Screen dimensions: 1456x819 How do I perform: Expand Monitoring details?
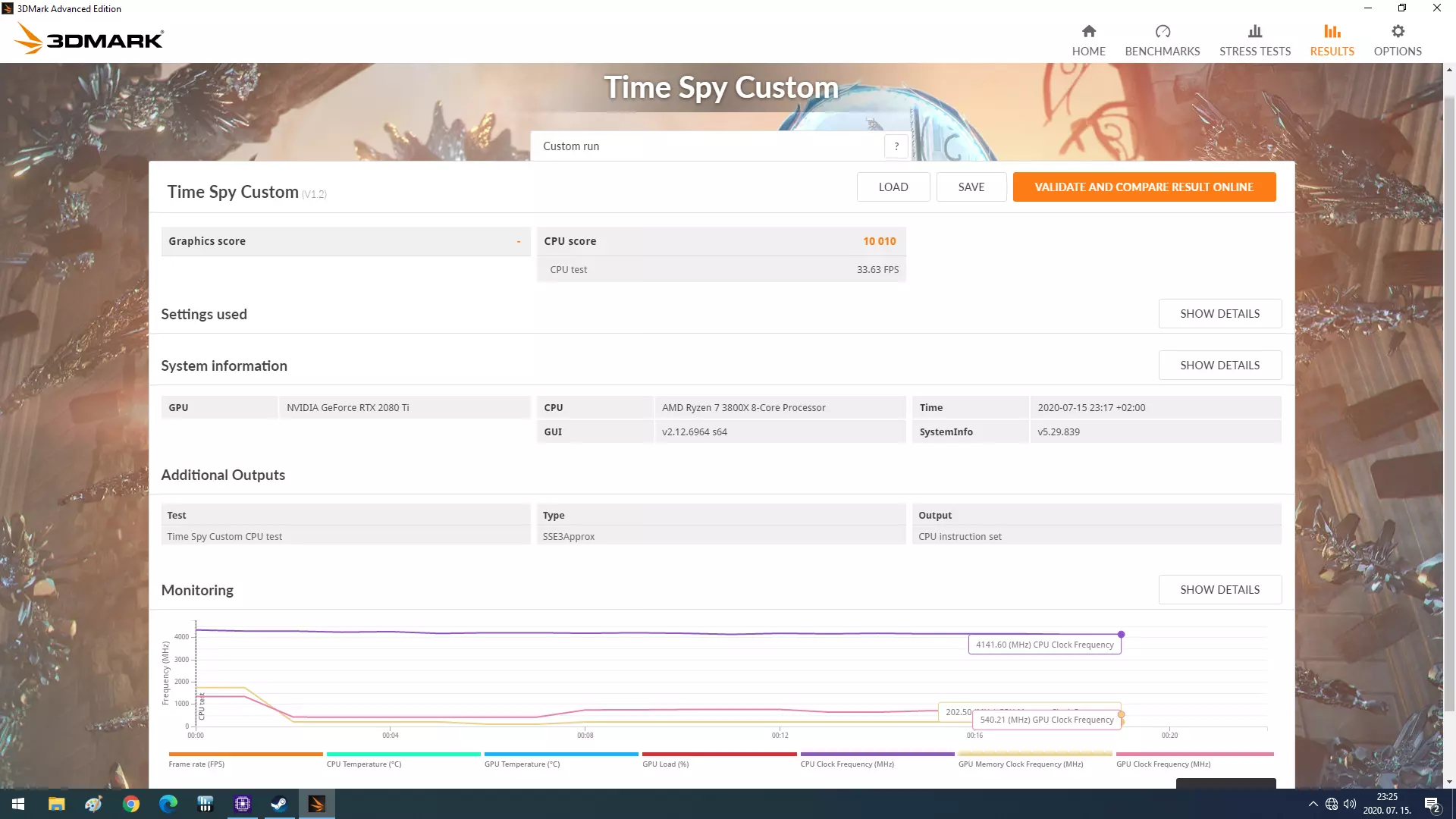pyautogui.click(x=1219, y=590)
